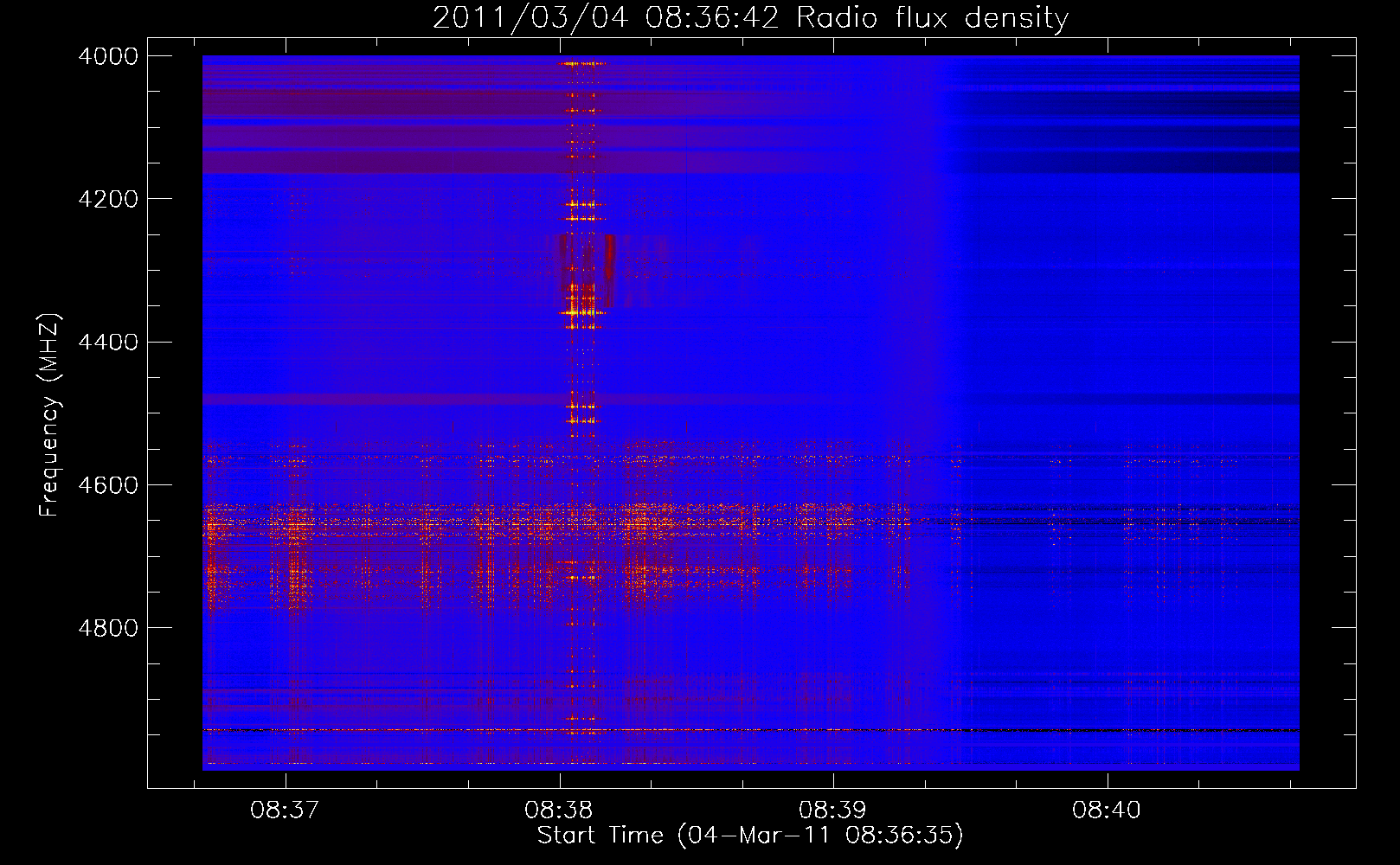Click the 'Frequency (MHZ)' axis label
Image resolution: width=1400 pixels, height=865 pixels.
tap(49, 415)
